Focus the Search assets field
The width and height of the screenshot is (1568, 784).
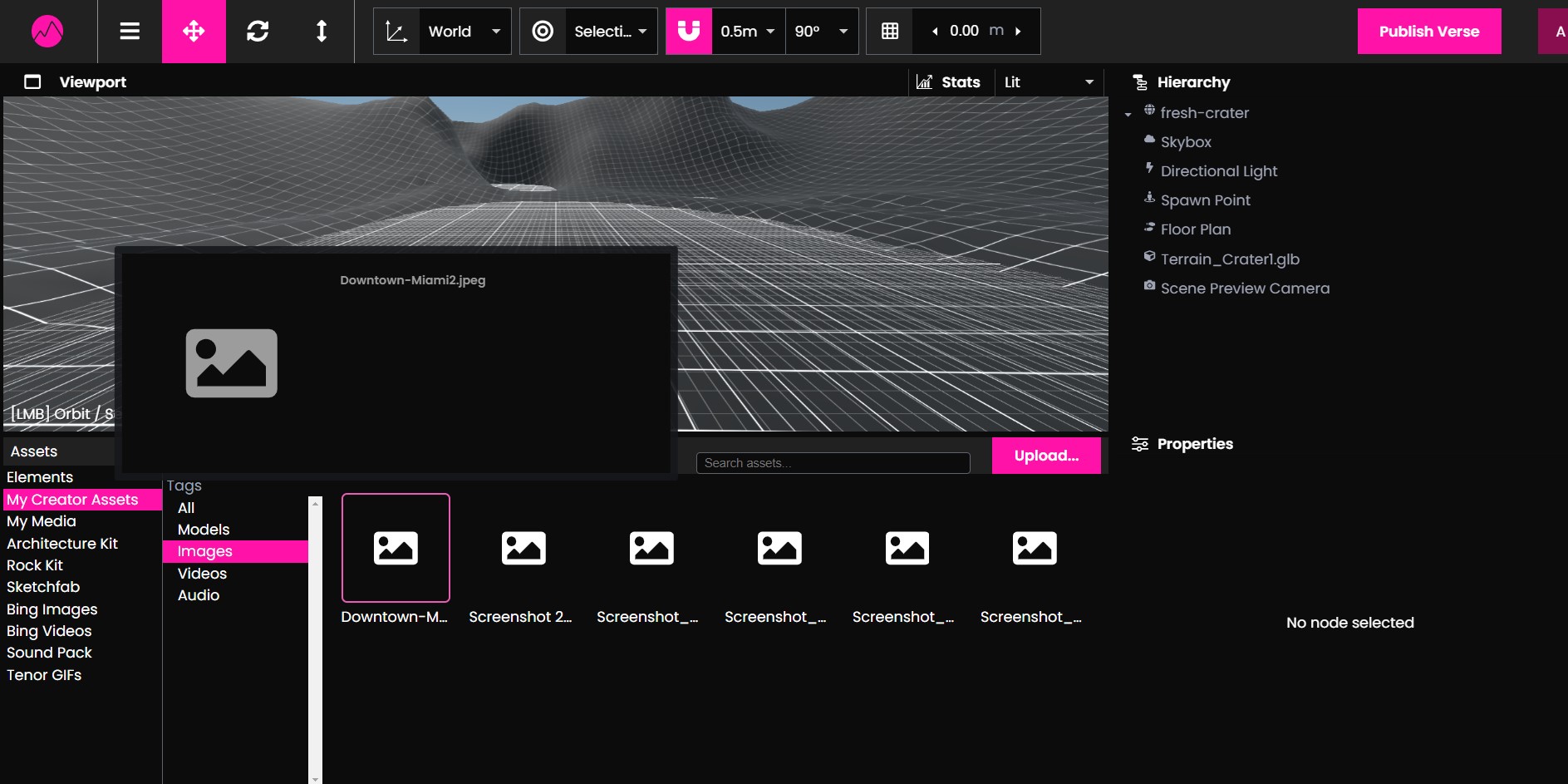pos(833,463)
